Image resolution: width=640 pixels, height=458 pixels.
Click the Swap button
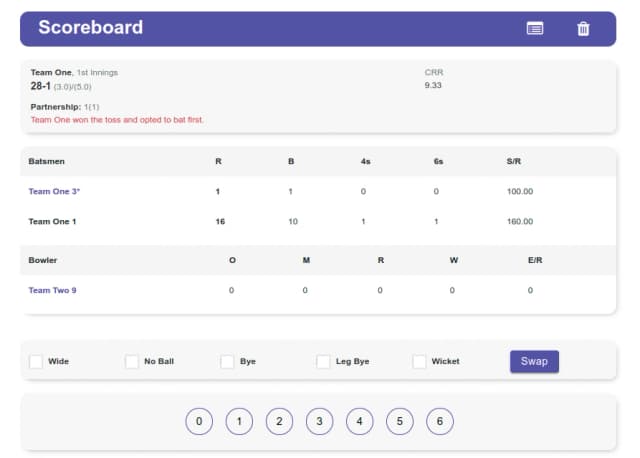tap(534, 361)
